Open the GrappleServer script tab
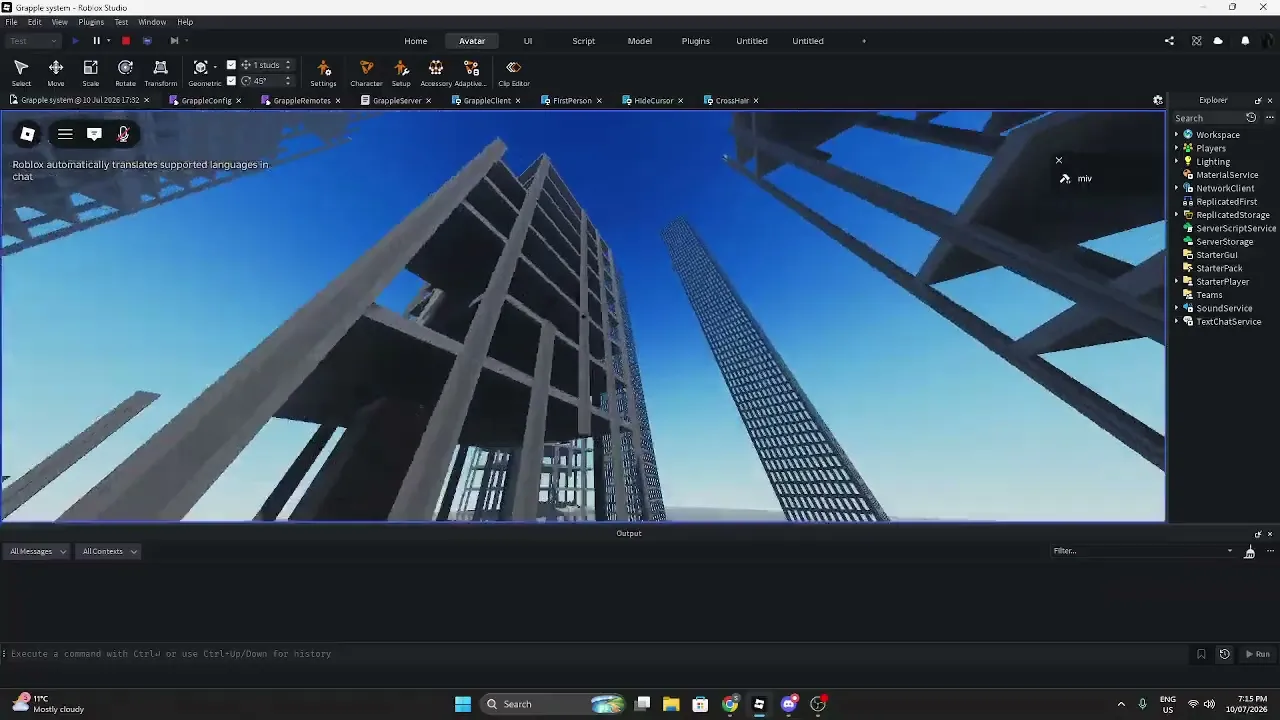1280x720 pixels. 397,101
